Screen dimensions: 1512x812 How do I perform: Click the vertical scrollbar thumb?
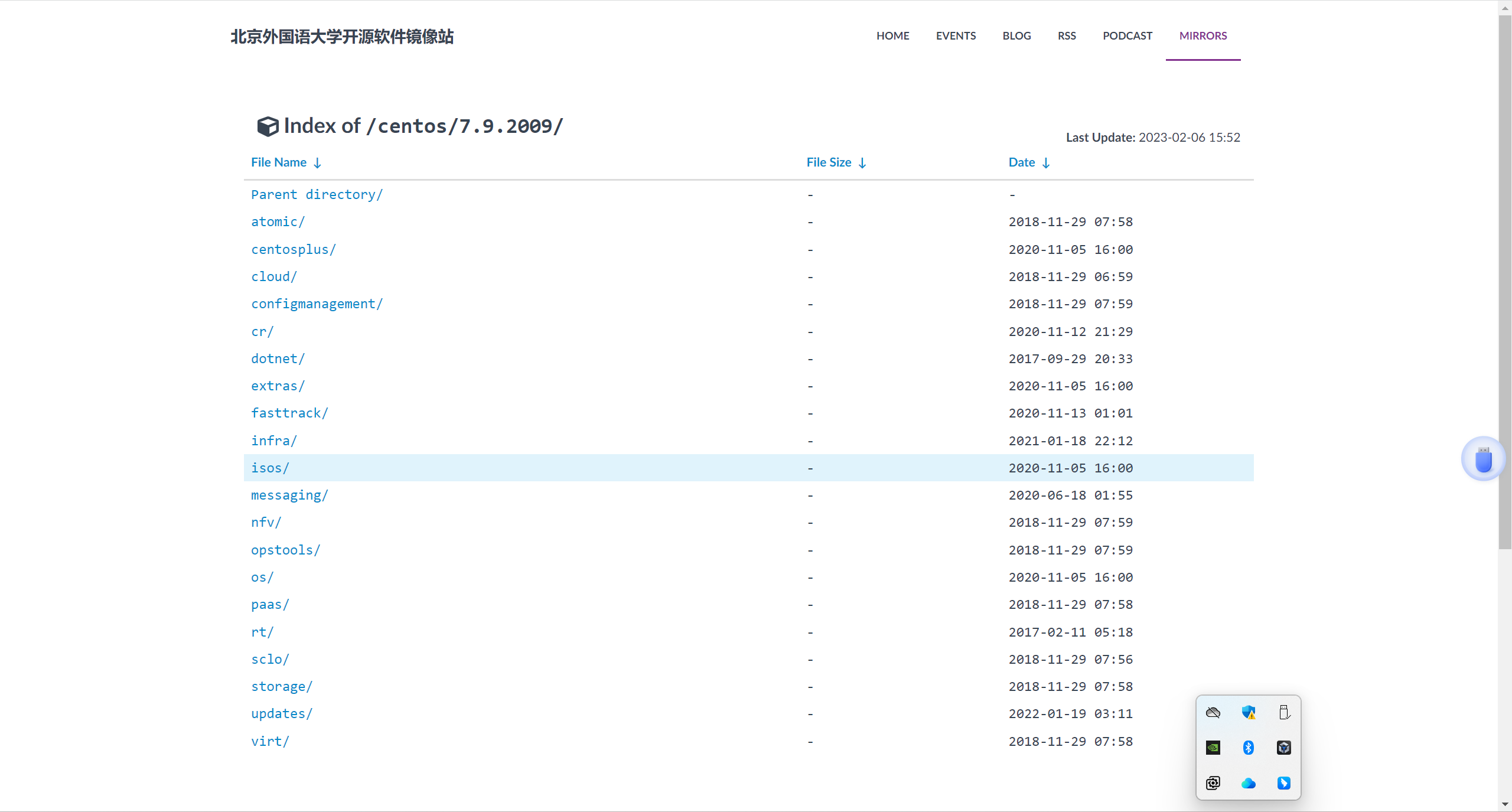[1505, 282]
